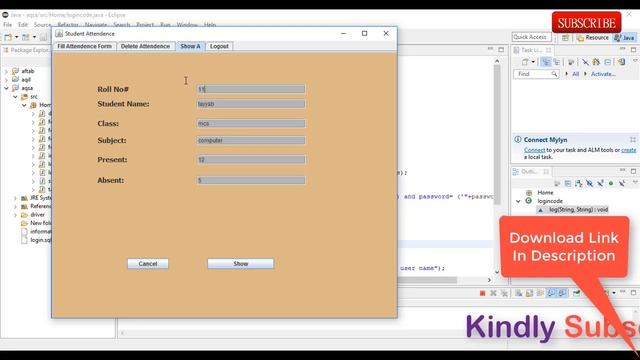Open the Open Perspective icon
This screenshot has height=360, width=640.
tap(565, 38)
